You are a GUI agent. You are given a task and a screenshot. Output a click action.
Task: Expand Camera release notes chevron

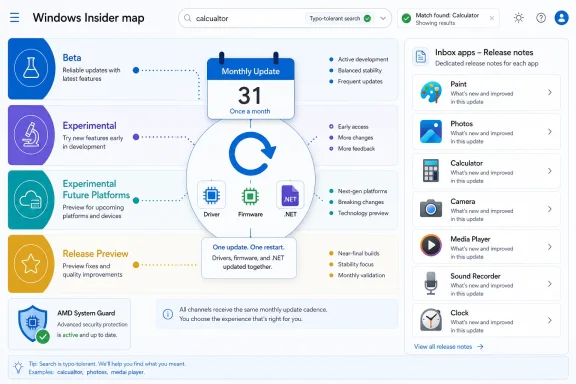pos(550,209)
